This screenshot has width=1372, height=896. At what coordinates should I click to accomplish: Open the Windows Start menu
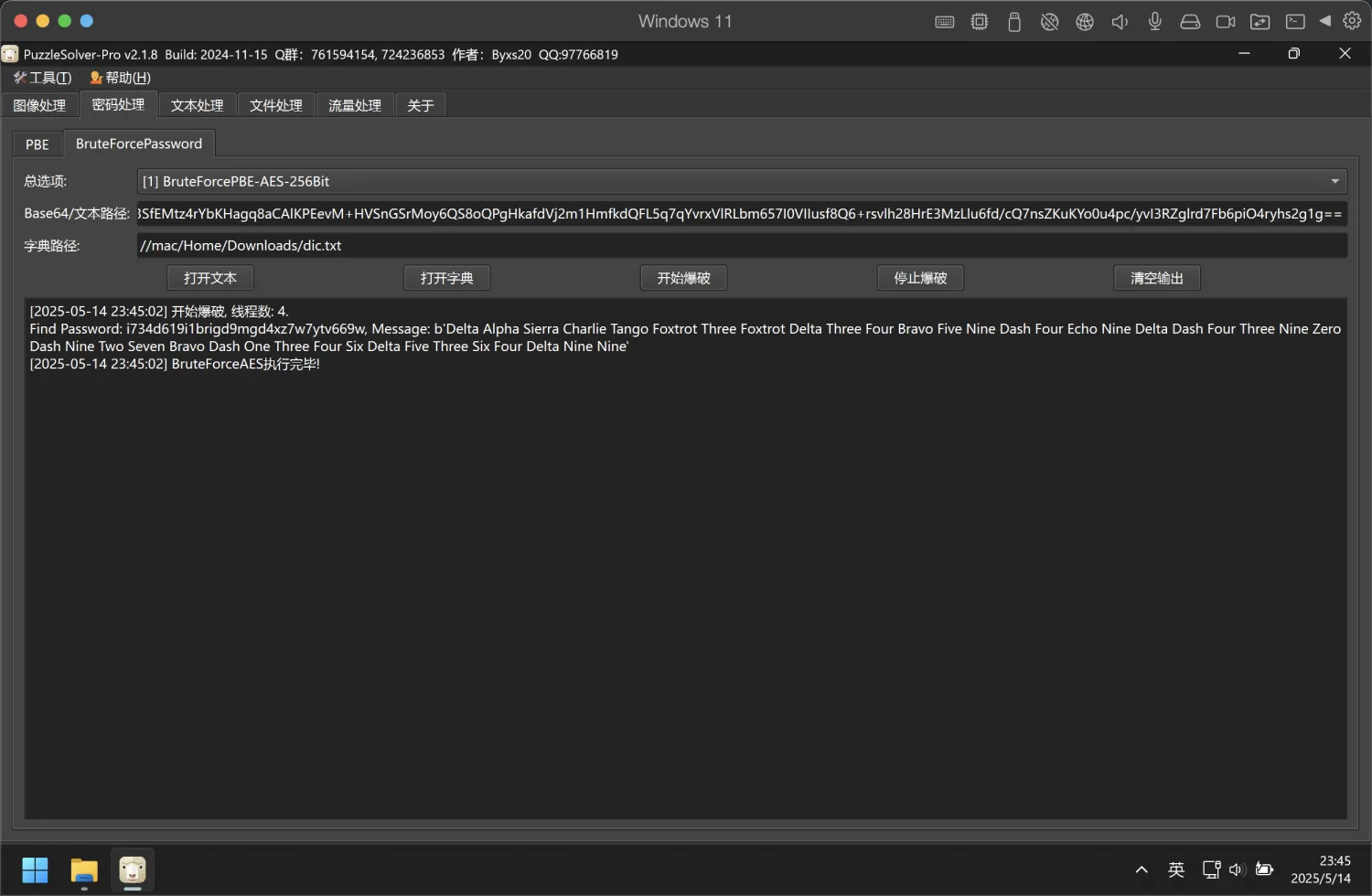35,869
